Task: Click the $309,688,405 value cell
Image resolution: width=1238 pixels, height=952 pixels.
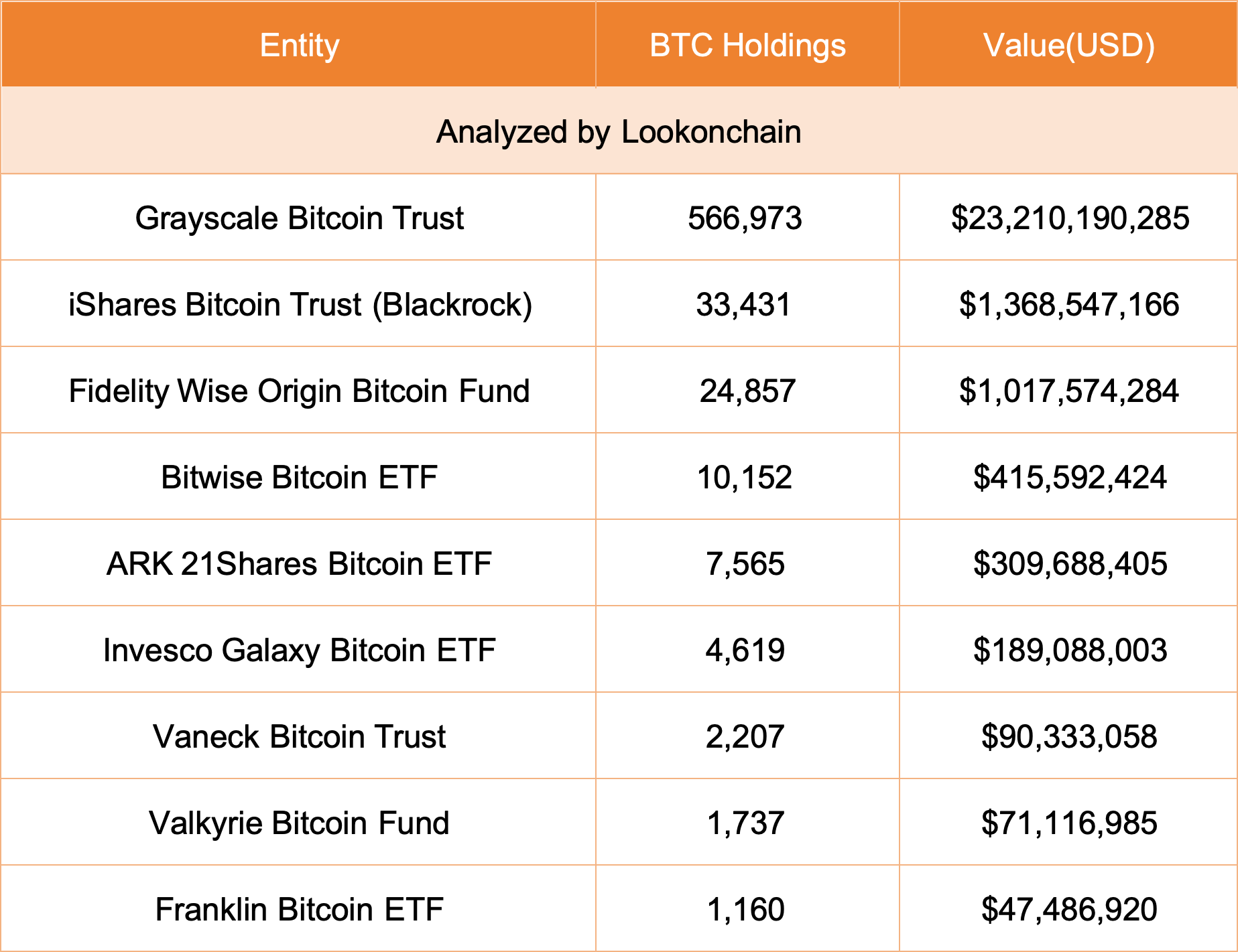Action: [x=1070, y=564]
